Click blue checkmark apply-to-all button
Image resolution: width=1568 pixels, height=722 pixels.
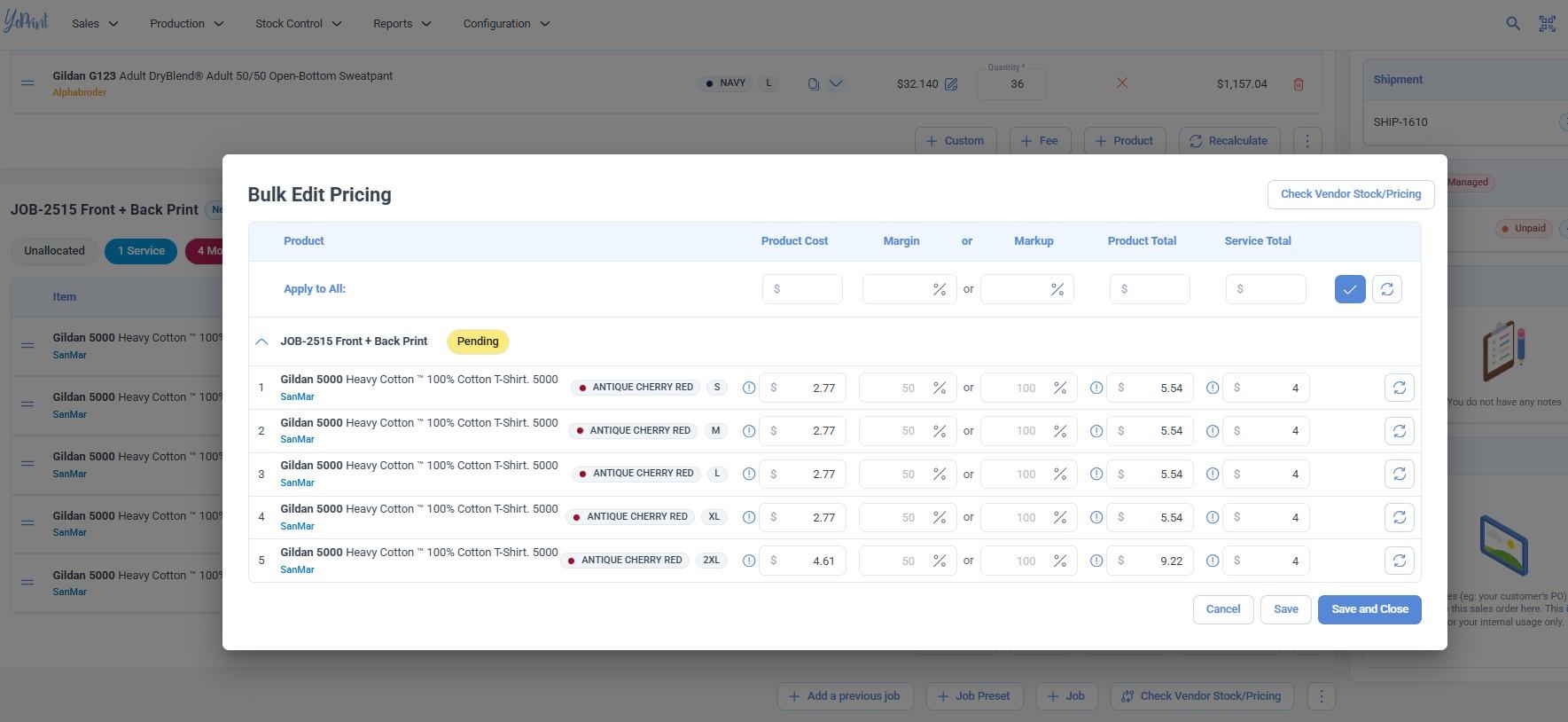tap(1349, 289)
